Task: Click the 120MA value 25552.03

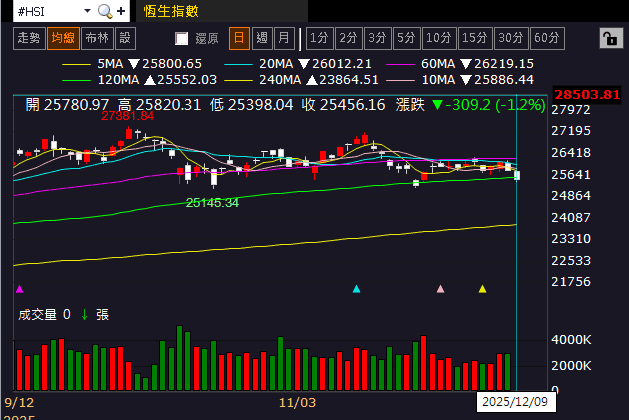Action: click(187, 80)
